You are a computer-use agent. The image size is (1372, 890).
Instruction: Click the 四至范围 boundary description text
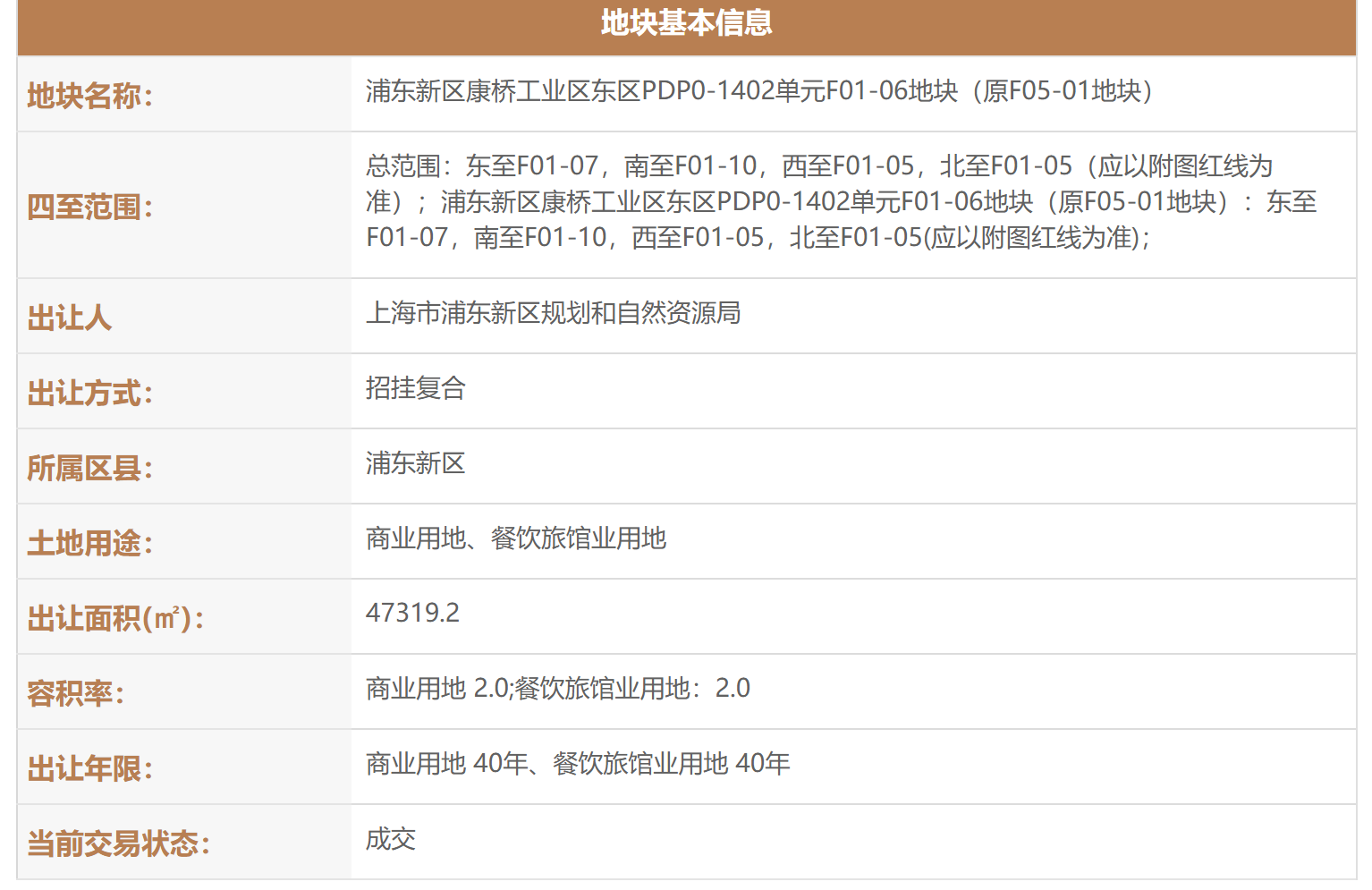coord(841,202)
